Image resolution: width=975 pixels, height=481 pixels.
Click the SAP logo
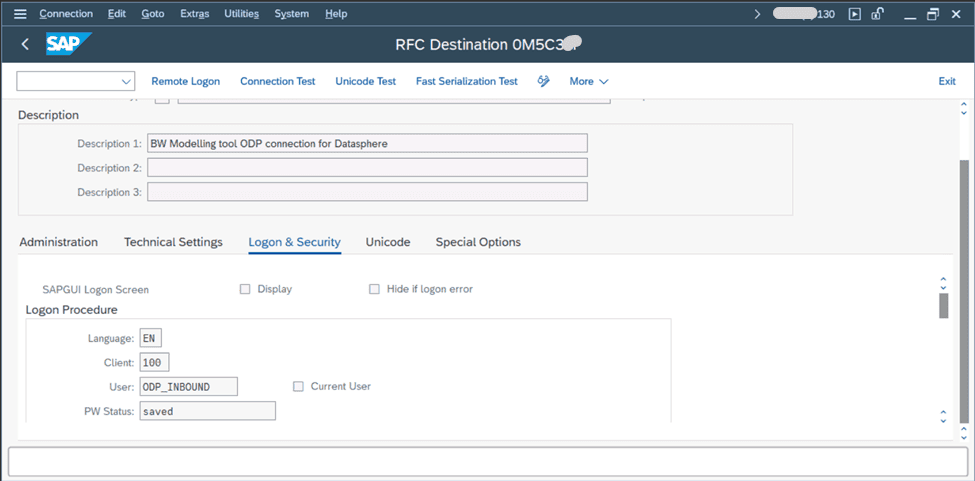[x=68, y=44]
